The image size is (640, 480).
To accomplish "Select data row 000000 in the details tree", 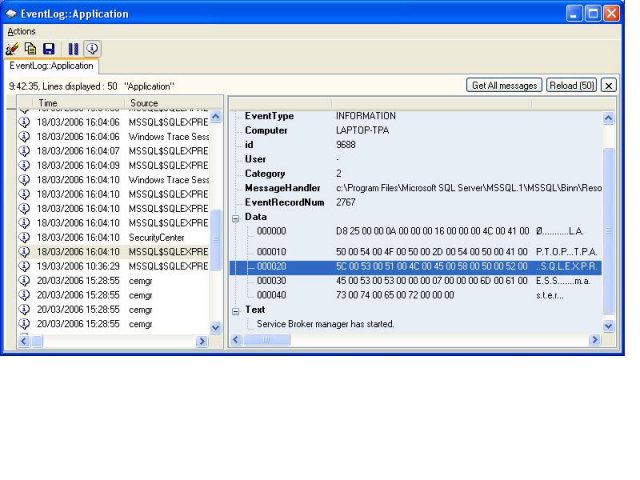I will [416, 231].
